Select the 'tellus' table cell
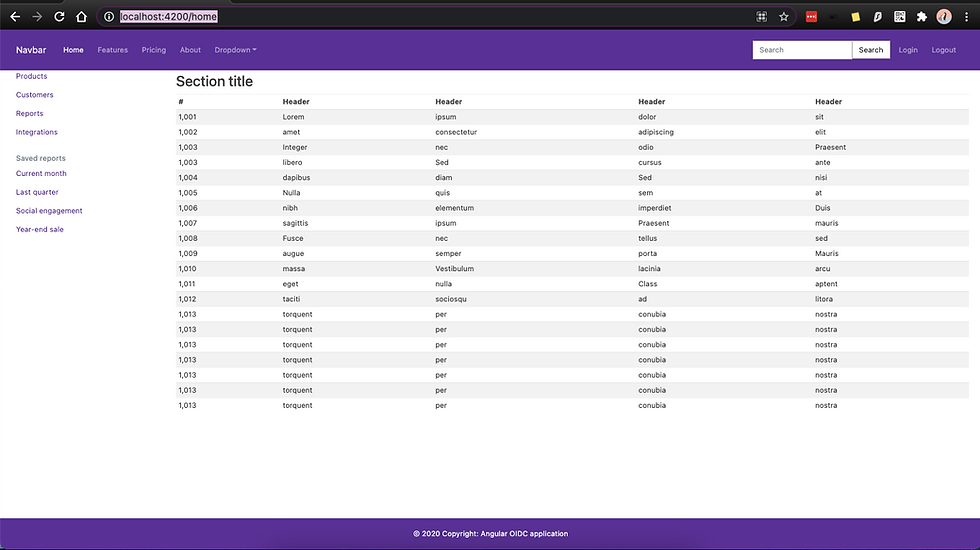Viewport: 980px width, 550px height. [x=648, y=239]
